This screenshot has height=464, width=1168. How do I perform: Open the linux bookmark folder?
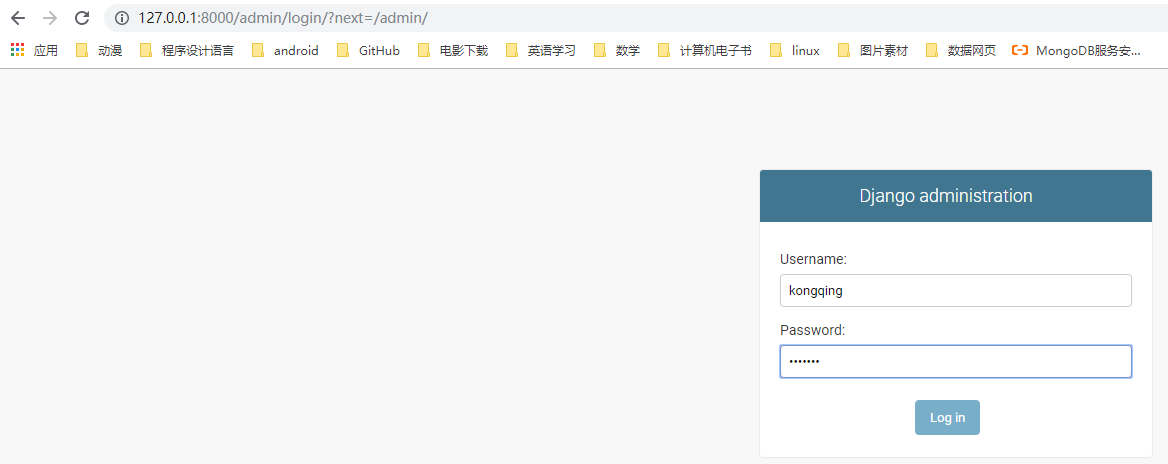click(795, 51)
